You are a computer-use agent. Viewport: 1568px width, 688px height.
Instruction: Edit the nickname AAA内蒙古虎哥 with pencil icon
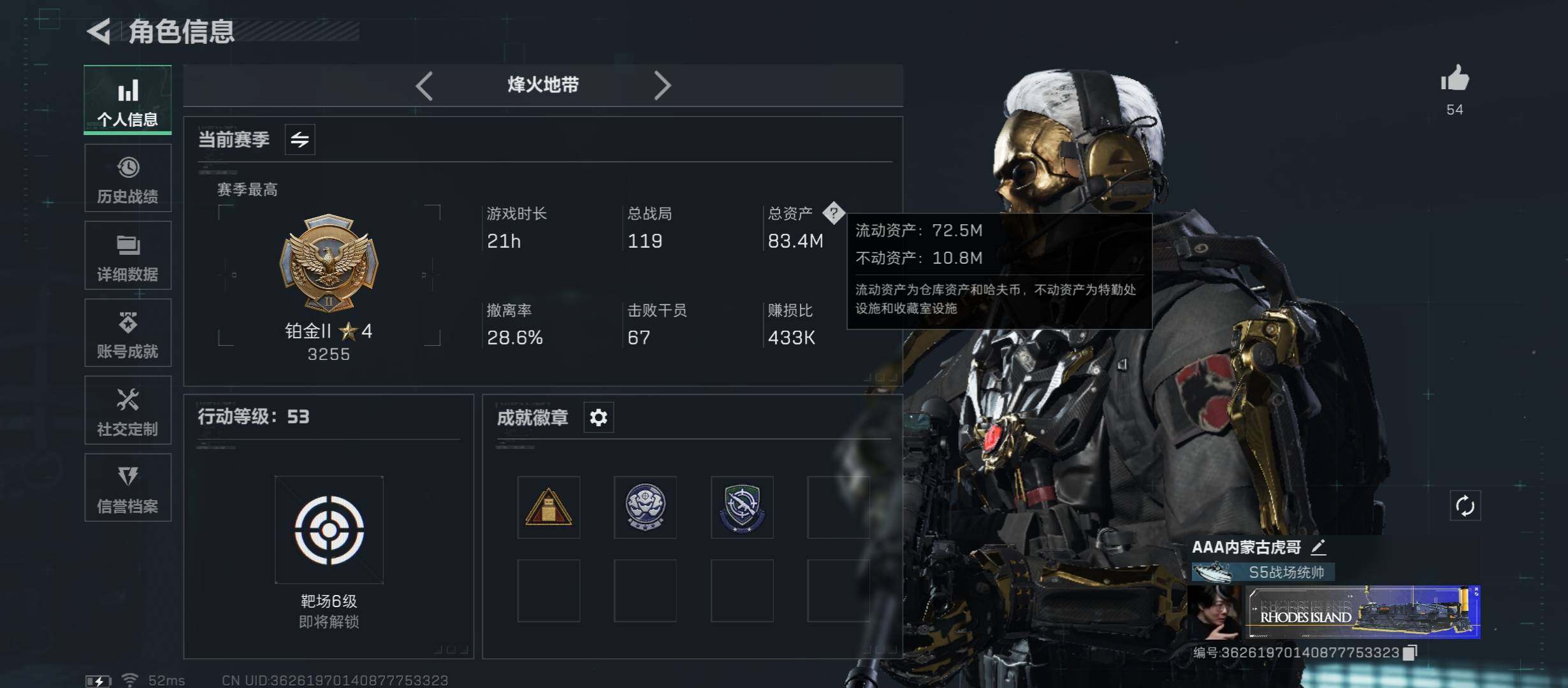click(x=1318, y=547)
